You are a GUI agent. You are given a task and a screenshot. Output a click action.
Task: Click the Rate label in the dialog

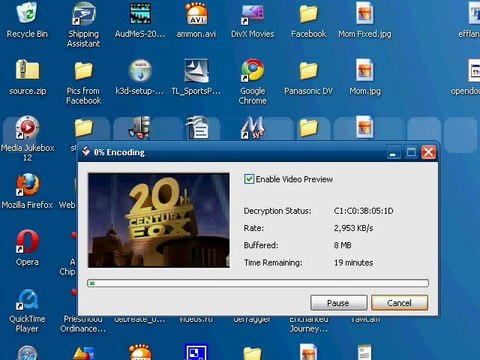tap(254, 228)
